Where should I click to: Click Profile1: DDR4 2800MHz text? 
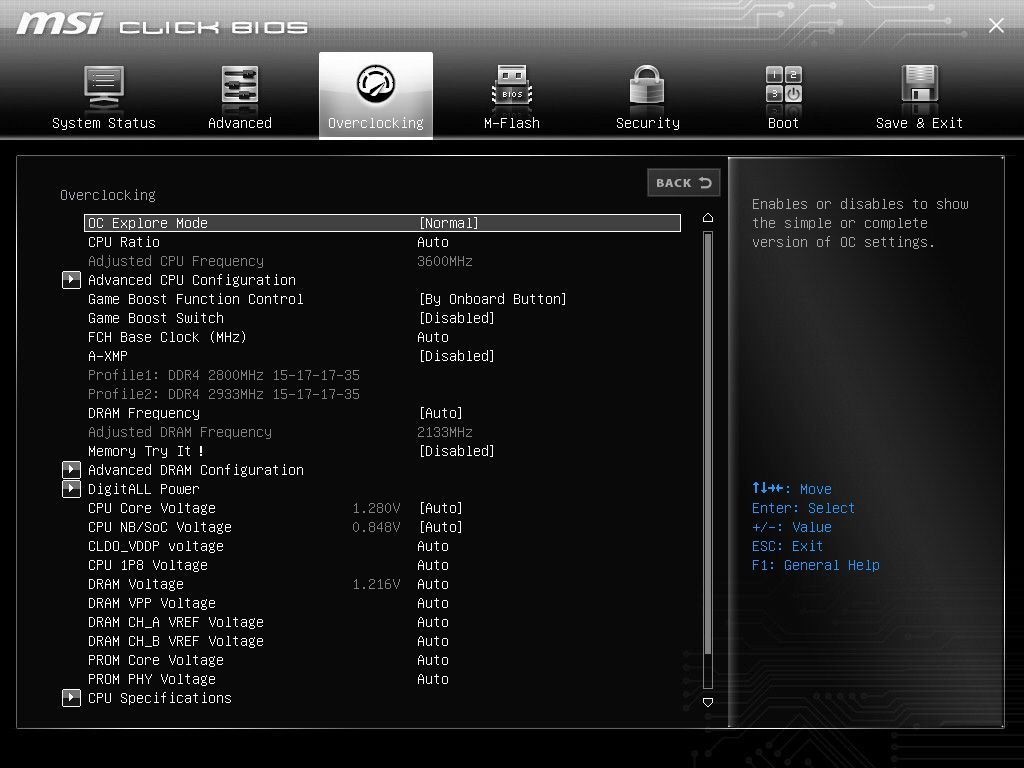tap(224, 376)
